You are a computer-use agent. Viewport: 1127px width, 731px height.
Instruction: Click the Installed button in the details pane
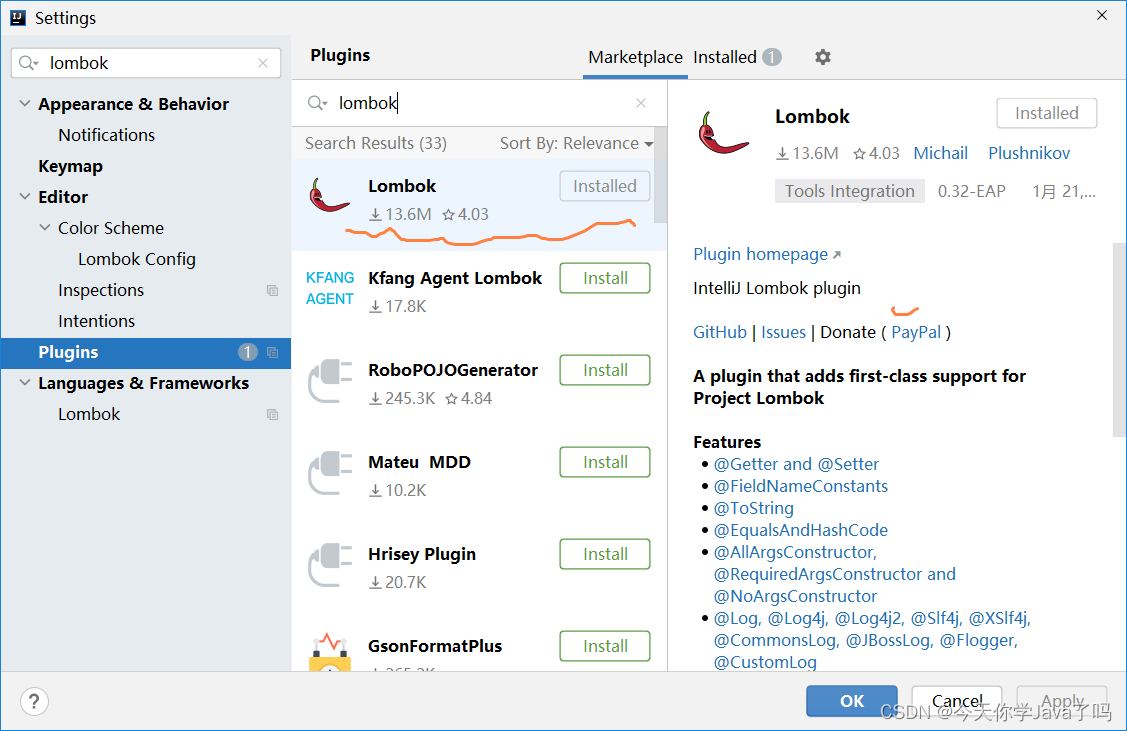1046,113
